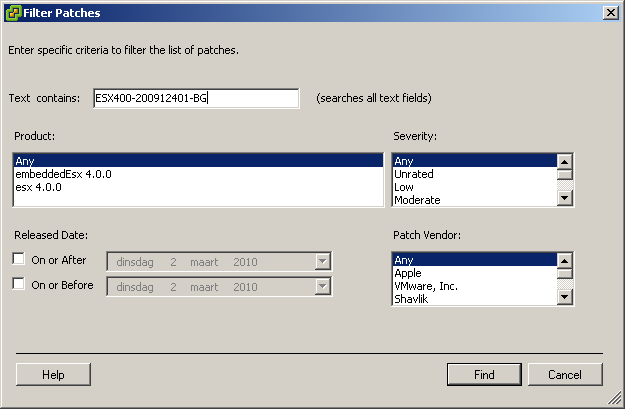
Task: Click the Text contains input field
Action: click(195, 98)
